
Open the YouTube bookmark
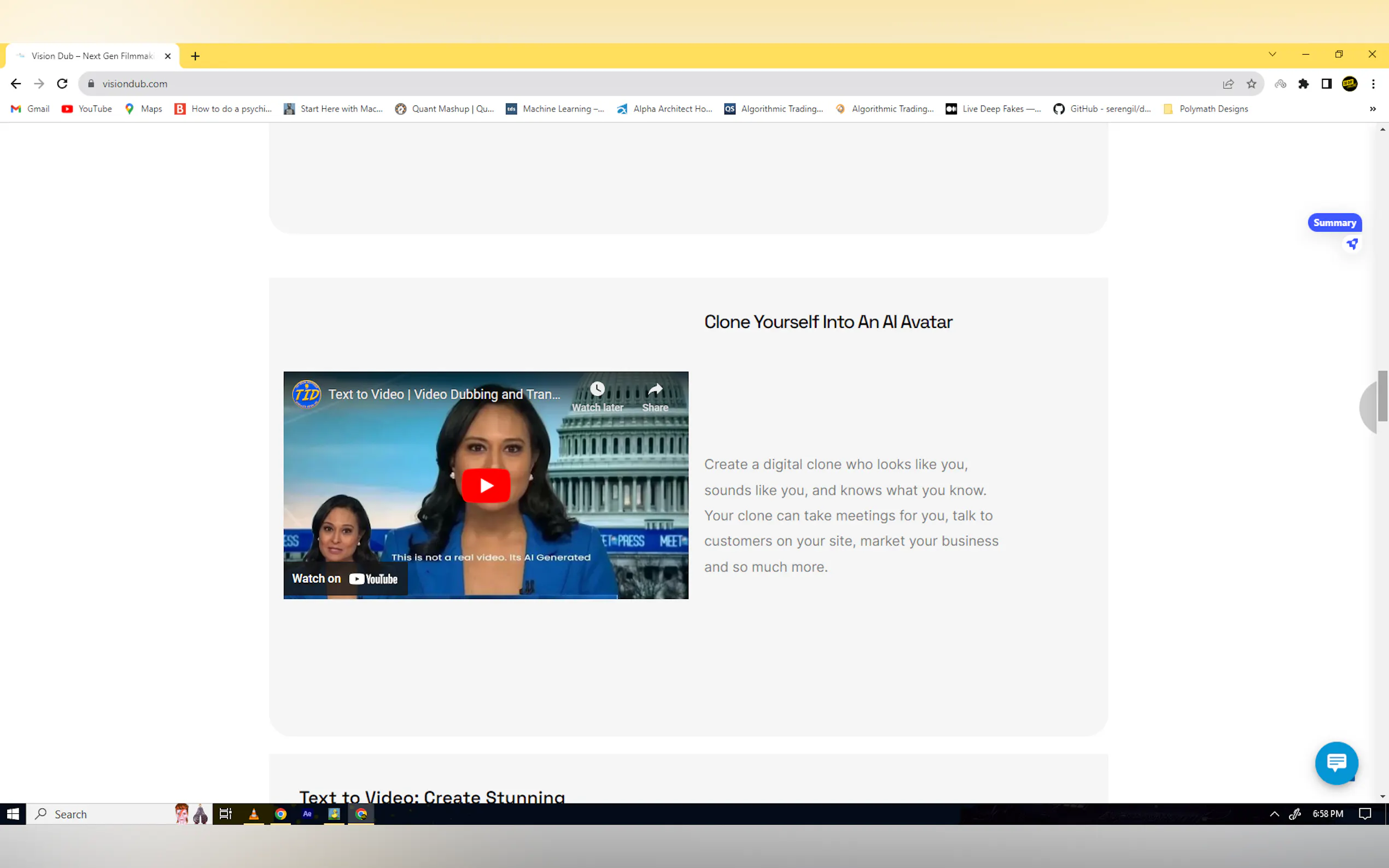tap(87, 109)
